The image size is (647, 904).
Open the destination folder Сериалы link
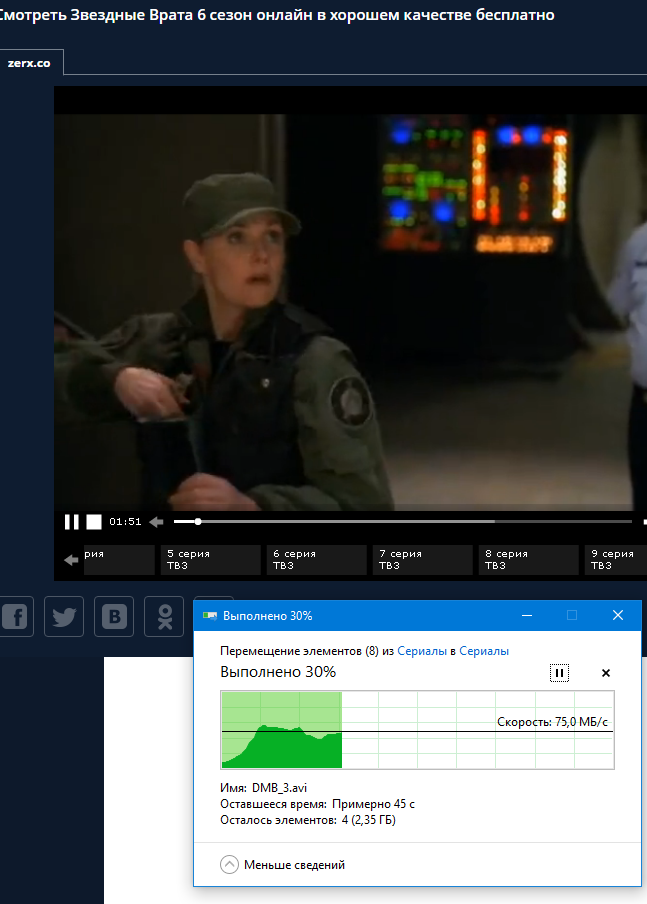(484, 651)
